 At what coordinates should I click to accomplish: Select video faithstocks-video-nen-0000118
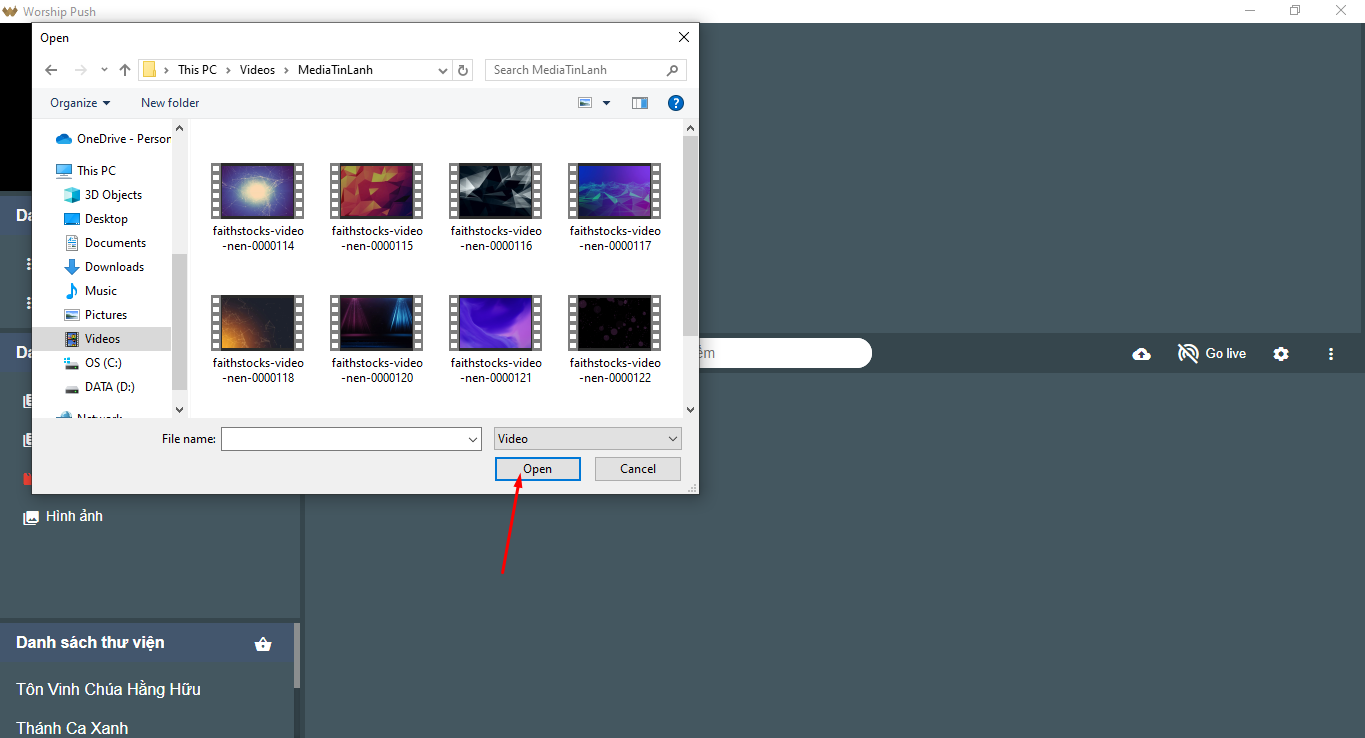(258, 340)
